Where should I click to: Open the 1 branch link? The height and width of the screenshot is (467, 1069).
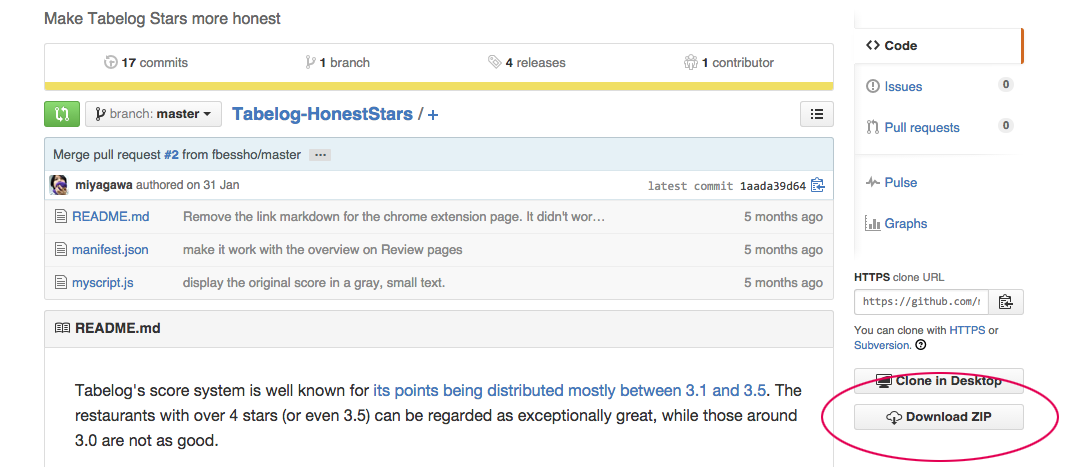338,63
